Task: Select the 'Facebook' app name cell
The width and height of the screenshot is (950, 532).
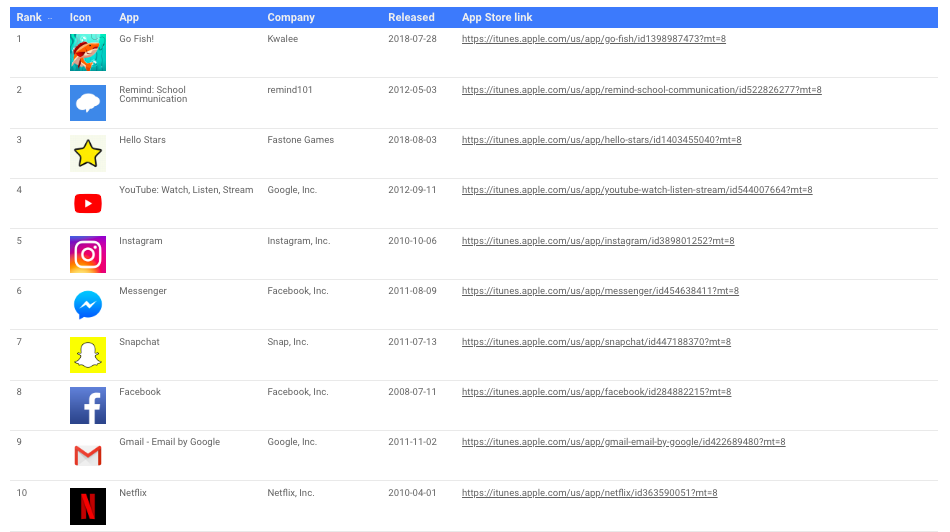Action: (x=140, y=392)
